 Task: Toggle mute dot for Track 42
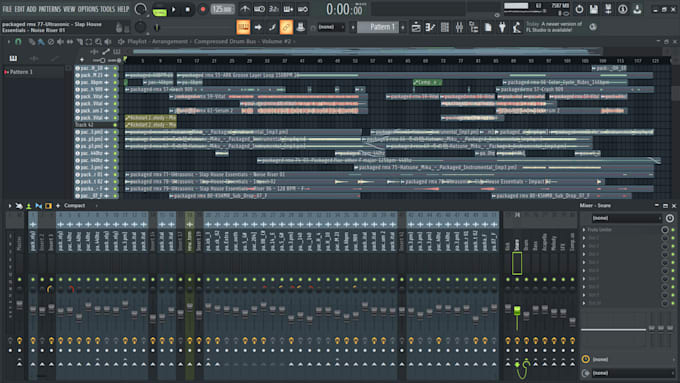pyautogui.click(x=115, y=125)
